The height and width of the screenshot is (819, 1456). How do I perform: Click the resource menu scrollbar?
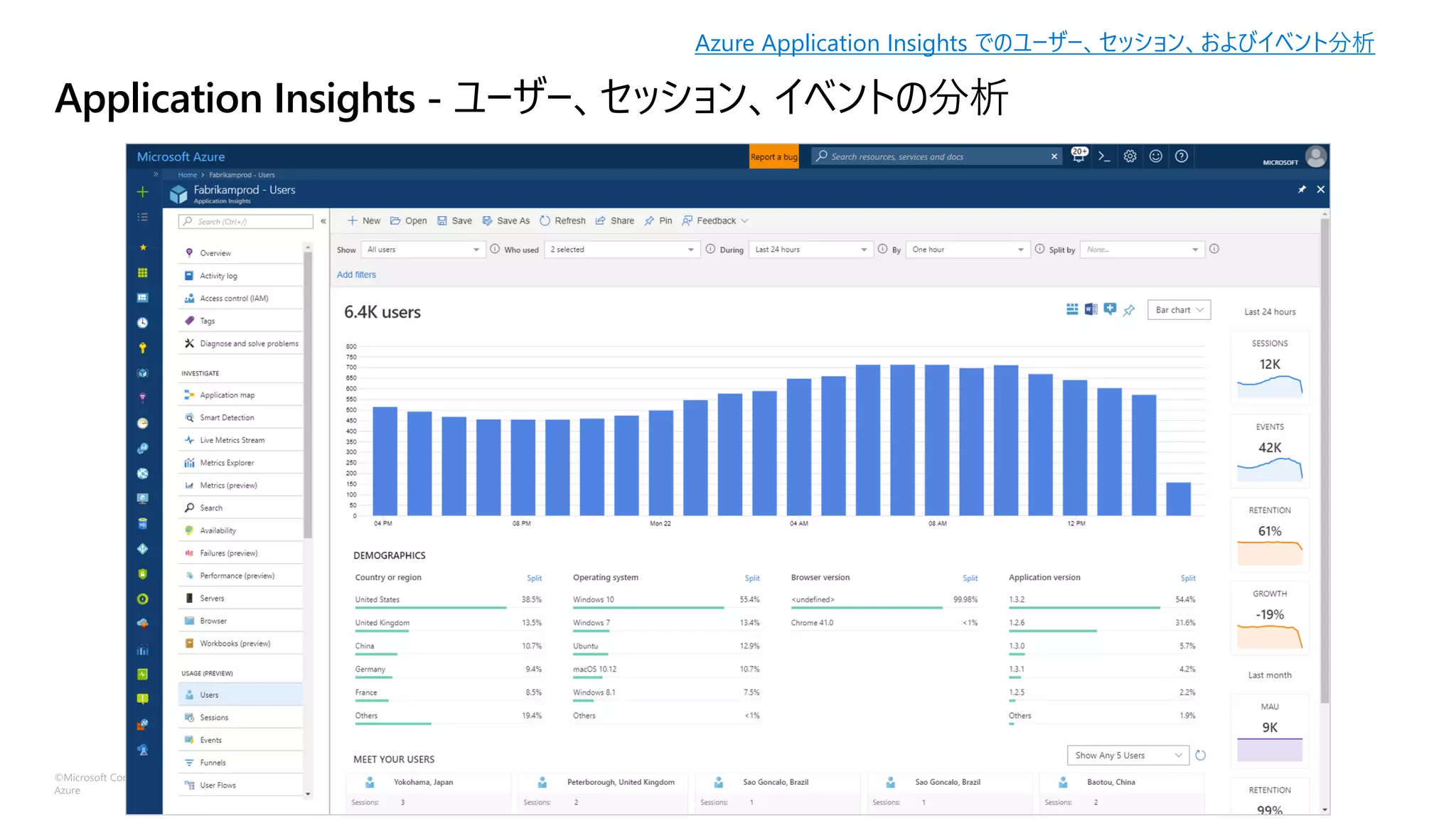click(308, 395)
